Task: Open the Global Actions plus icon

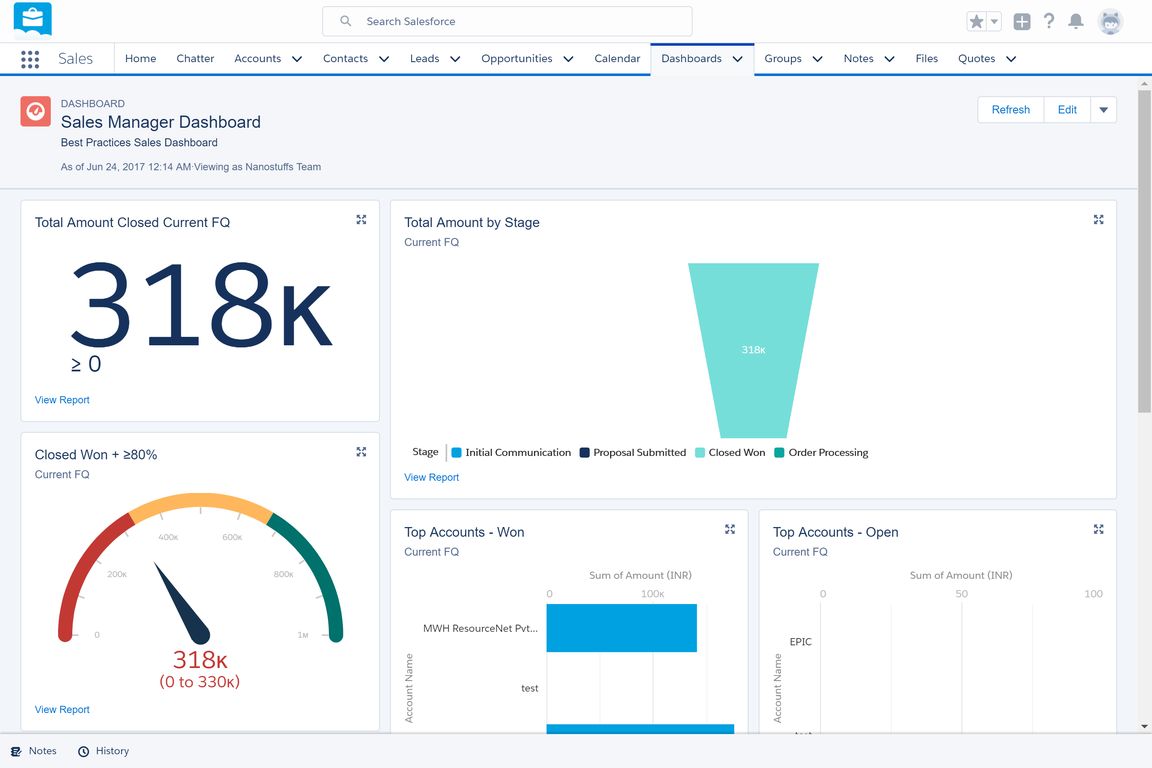Action: [1022, 21]
